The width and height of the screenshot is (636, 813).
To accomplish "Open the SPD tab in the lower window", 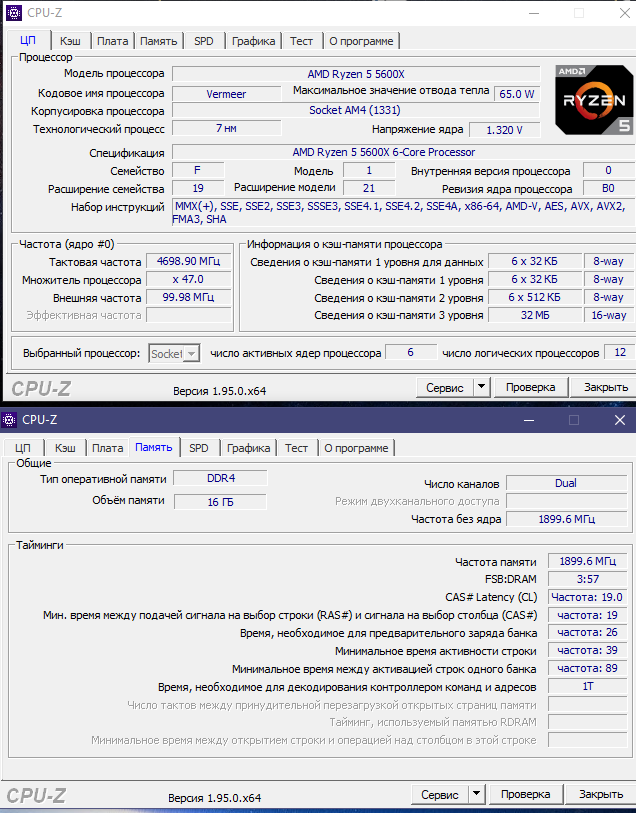I will pos(199,448).
